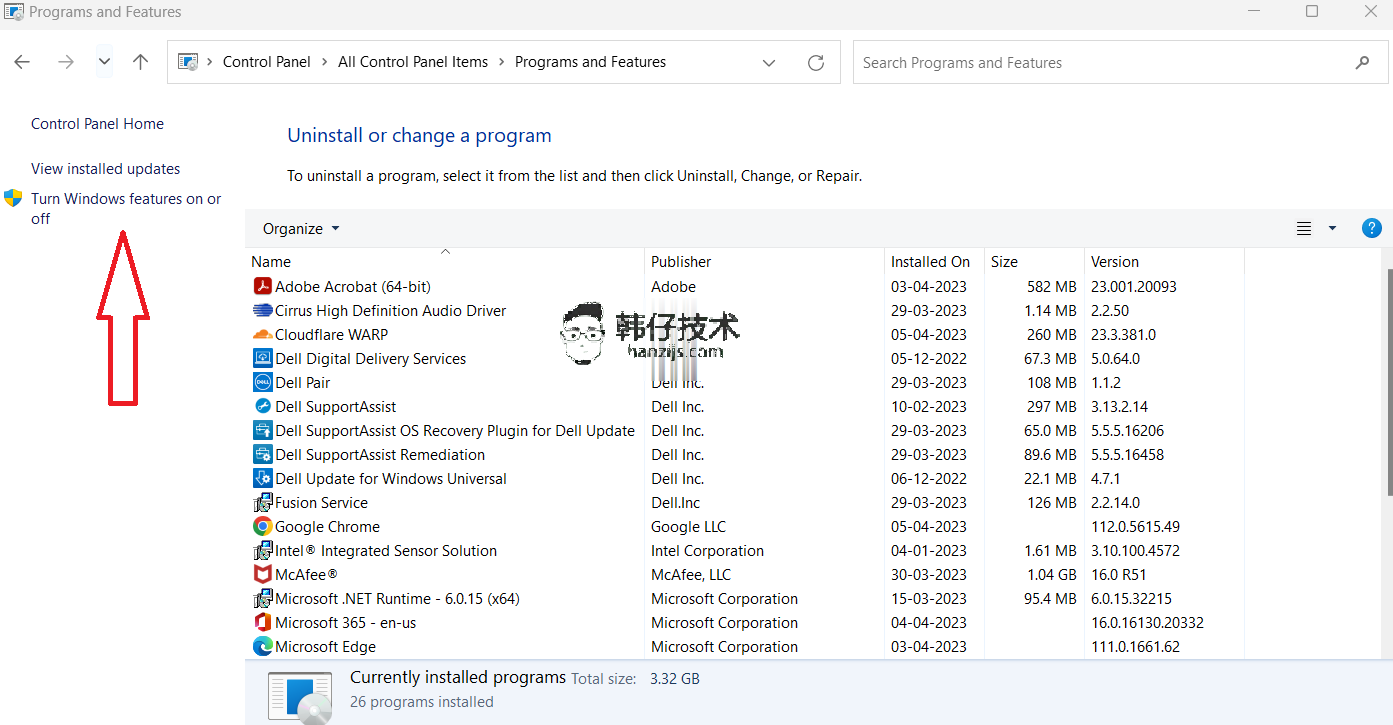
Task: Open Turn Windows features on or off
Action: click(x=126, y=209)
